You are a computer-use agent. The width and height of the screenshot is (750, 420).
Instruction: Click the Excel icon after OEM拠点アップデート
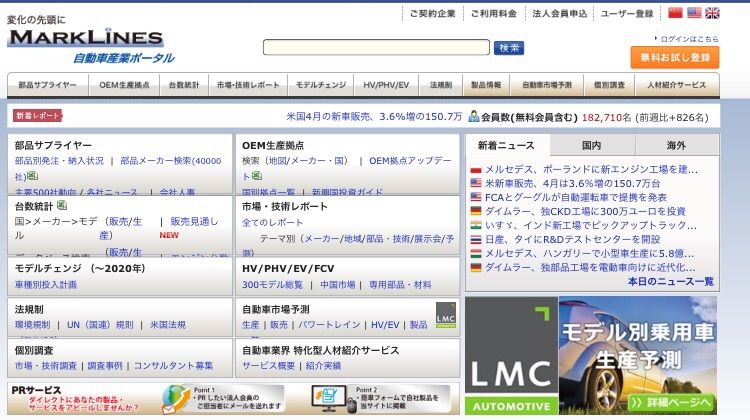click(x=257, y=176)
